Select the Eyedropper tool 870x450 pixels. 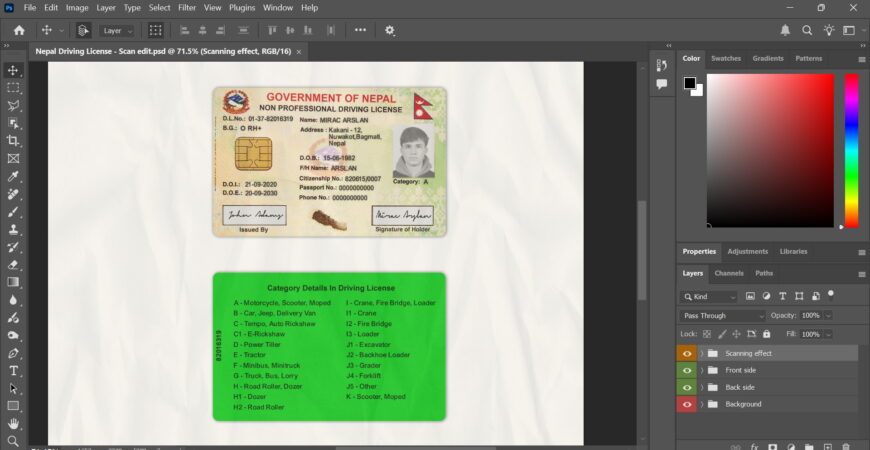click(13, 176)
